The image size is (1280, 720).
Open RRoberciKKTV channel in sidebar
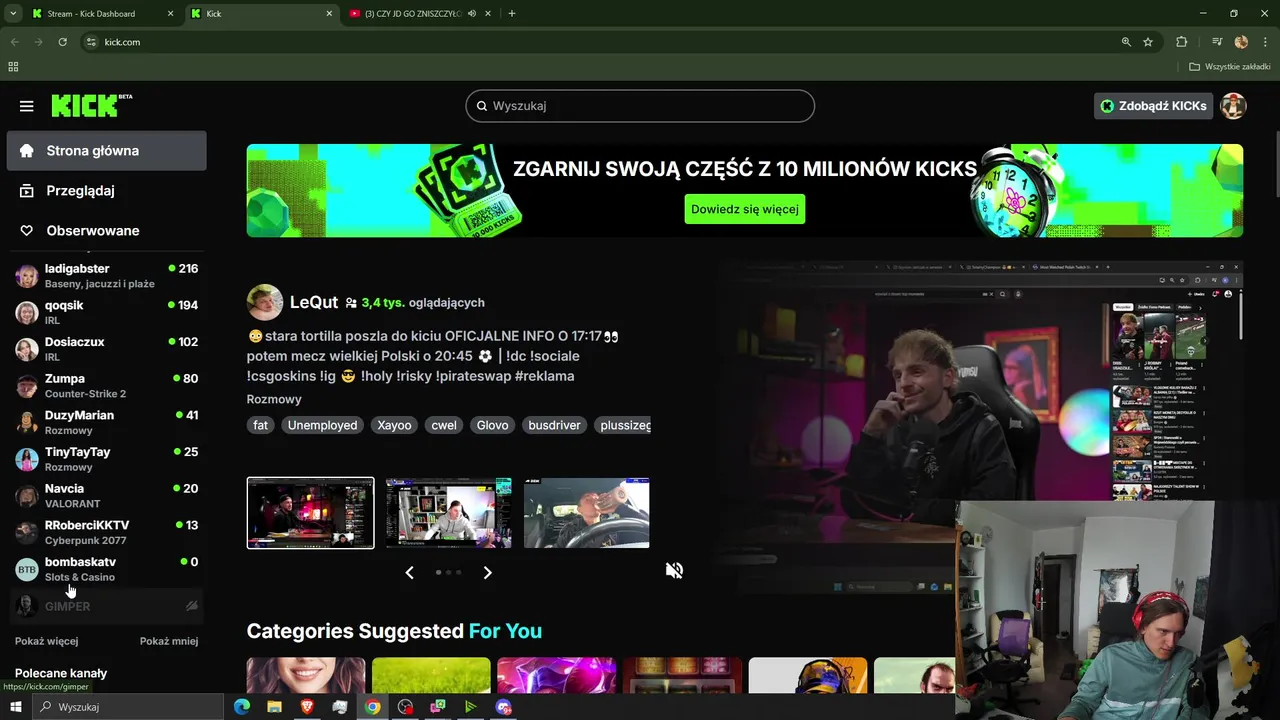point(107,532)
